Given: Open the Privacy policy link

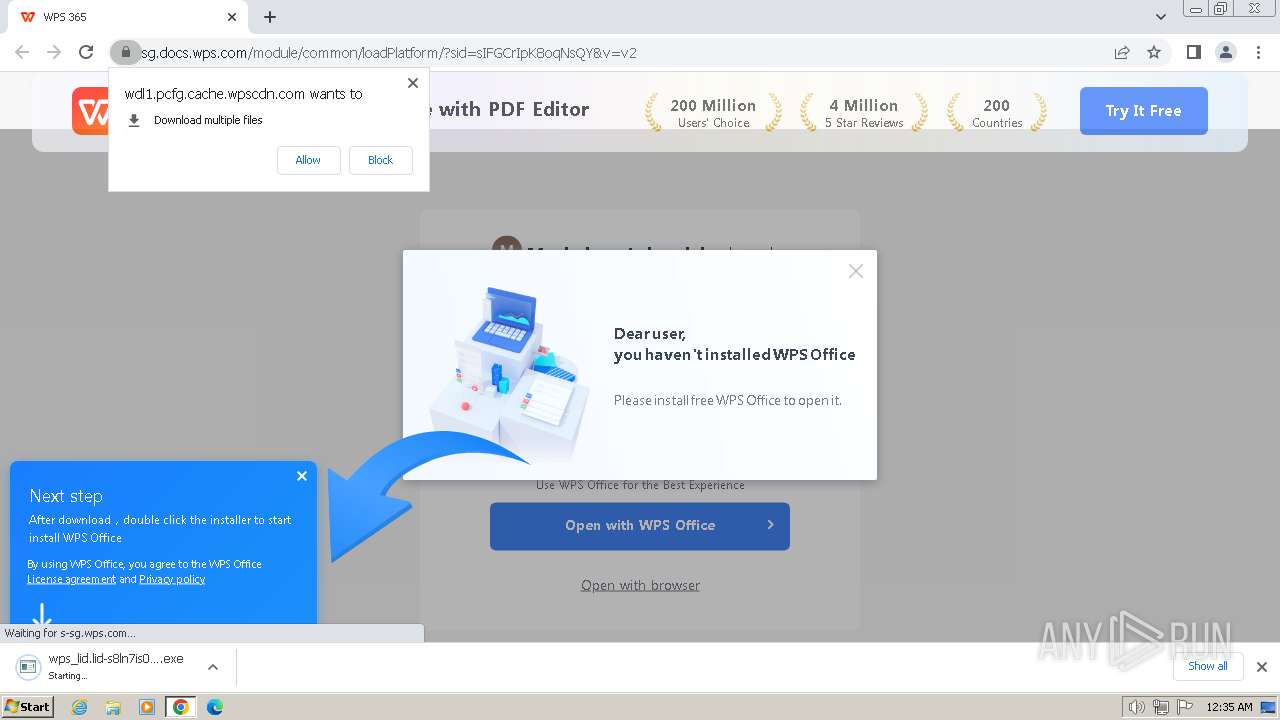Looking at the screenshot, I should point(172,579).
